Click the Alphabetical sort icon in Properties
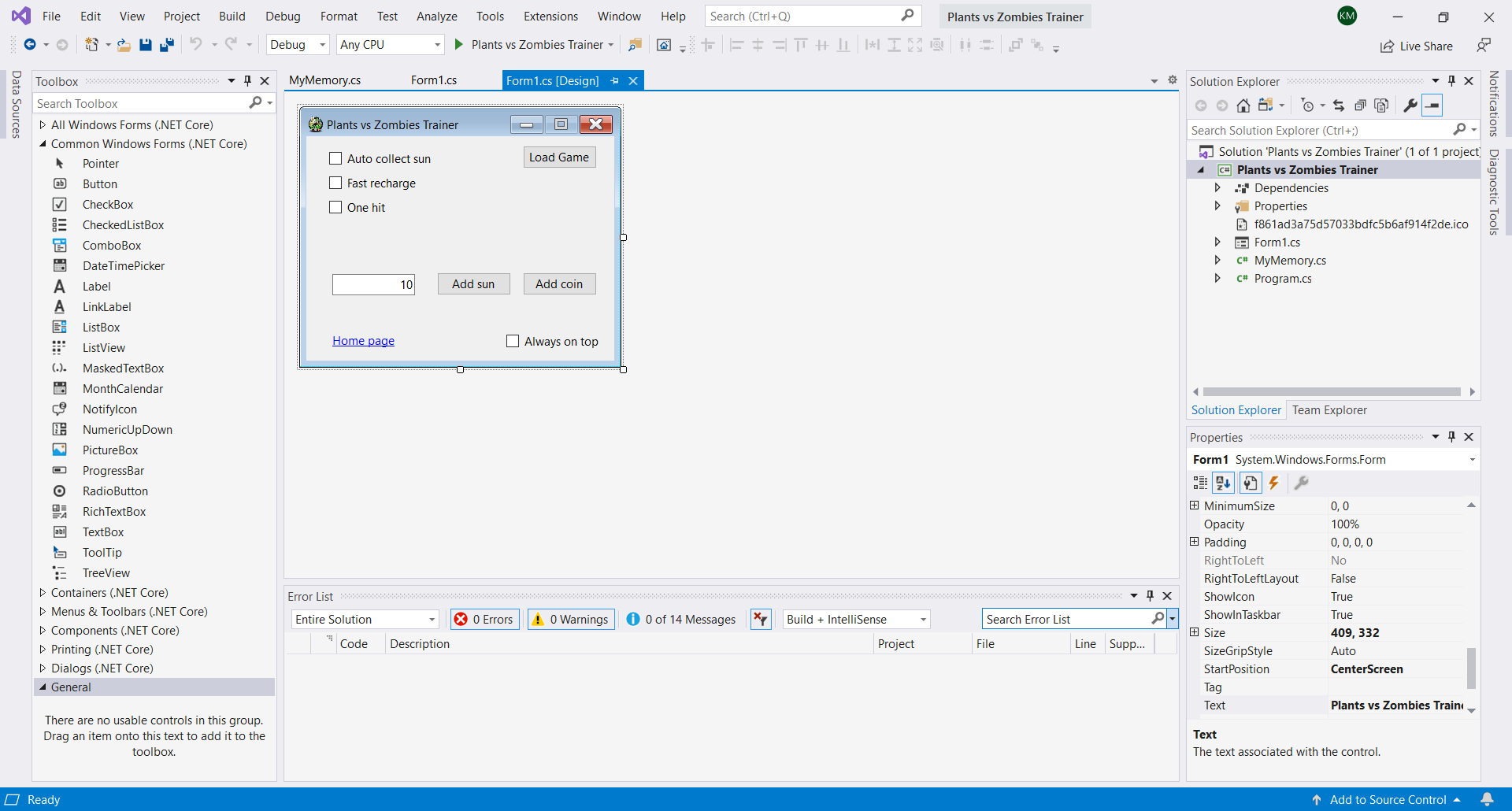 (1223, 483)
